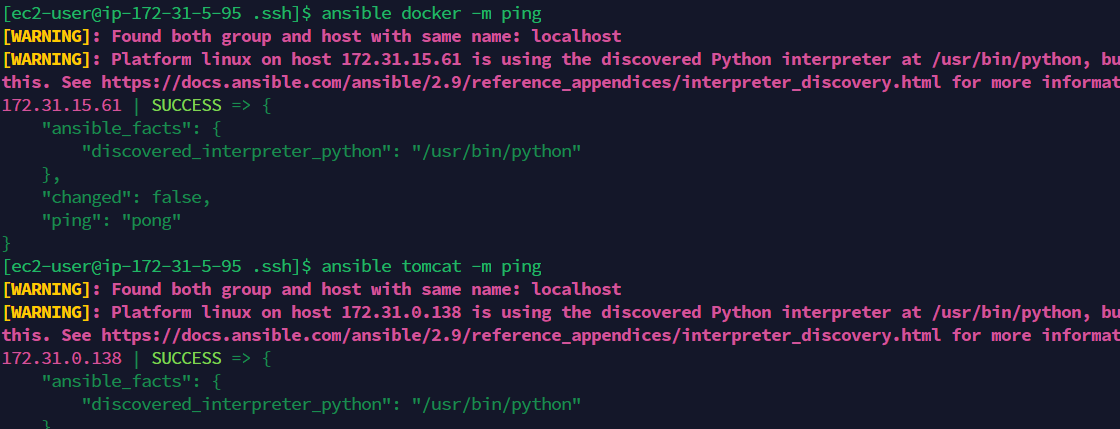Click the closing brace after the pong line
Screen dimensions: 1120x429
pyautogui.click(x=7, y=243)
